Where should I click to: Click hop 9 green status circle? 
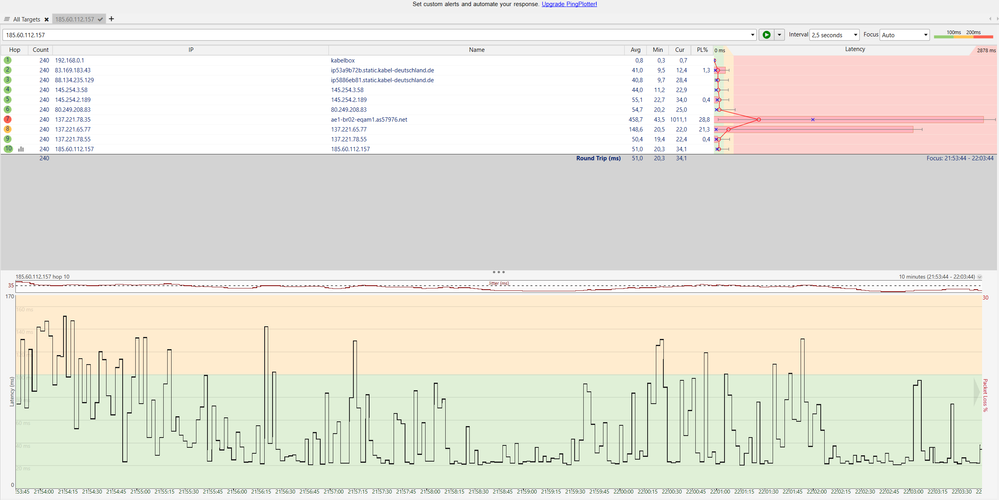coord(8,139)
